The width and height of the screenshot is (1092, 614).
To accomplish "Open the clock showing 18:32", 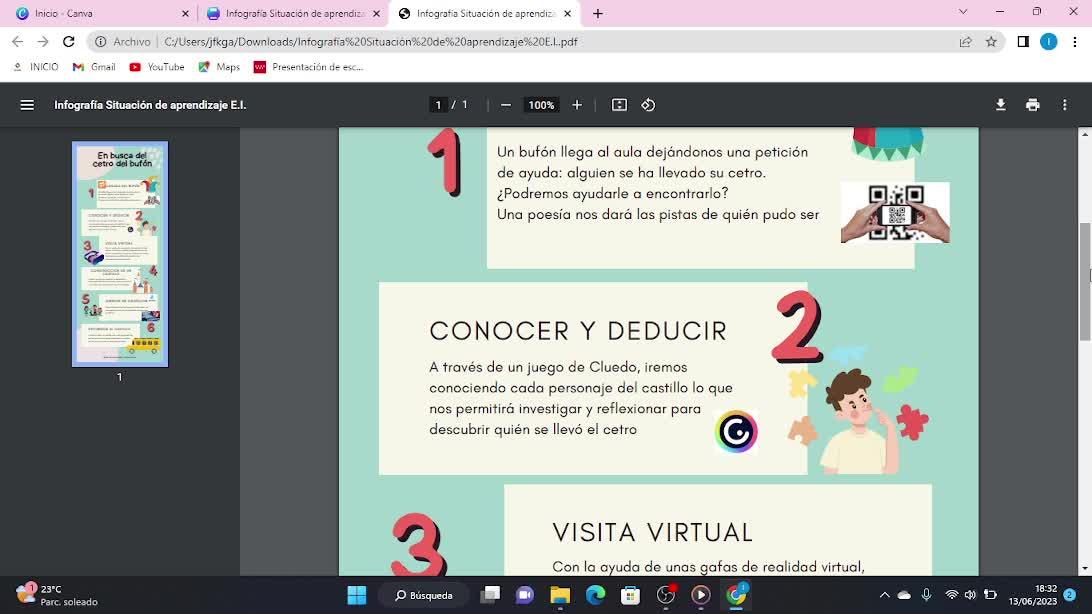I will pyautogui.click(x=1033, y=595).
